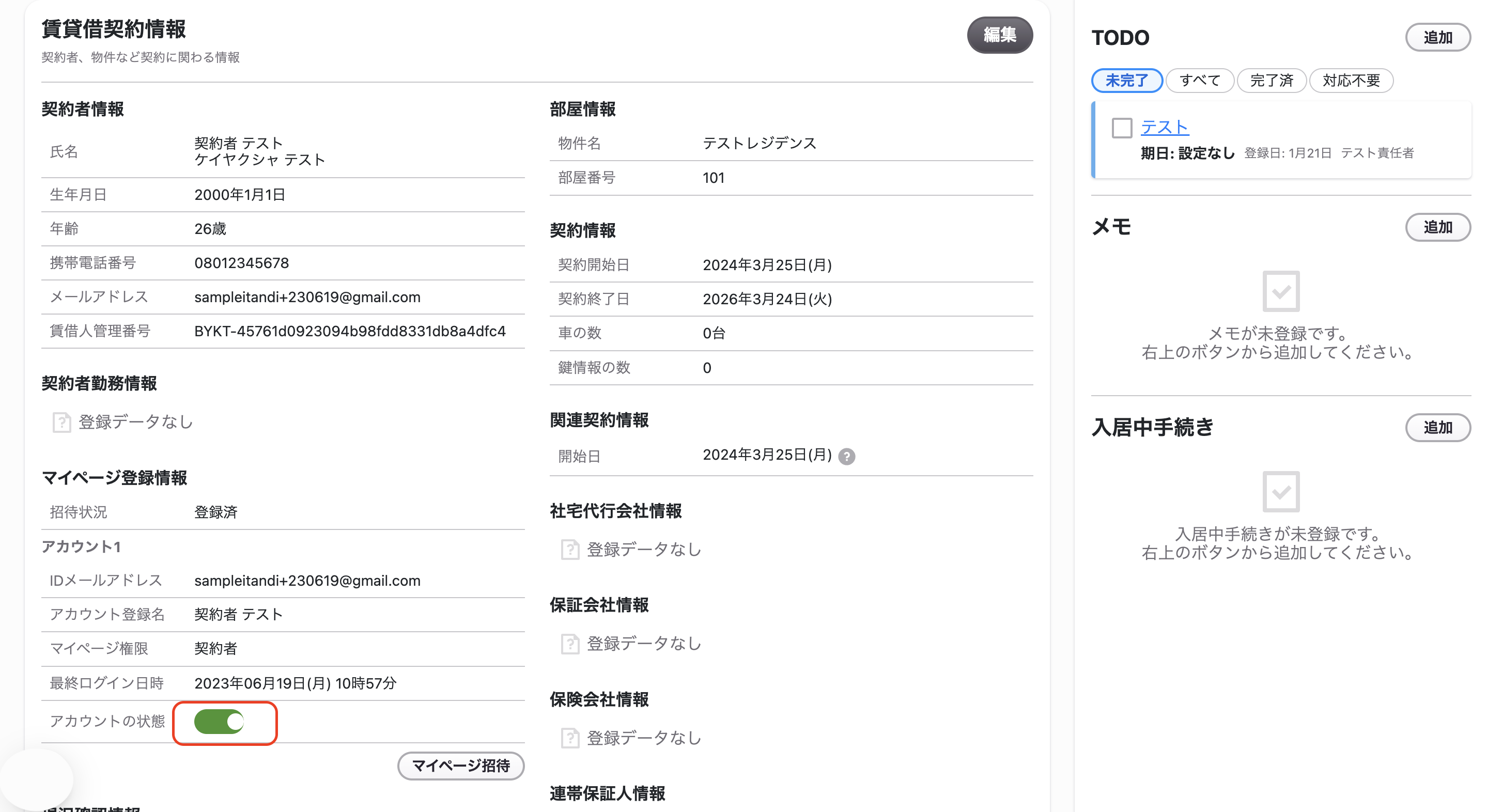The height and width of the screenshot is (812, 1487).
Task: Click the help icon beside 開始日
Action: (846, 457)
